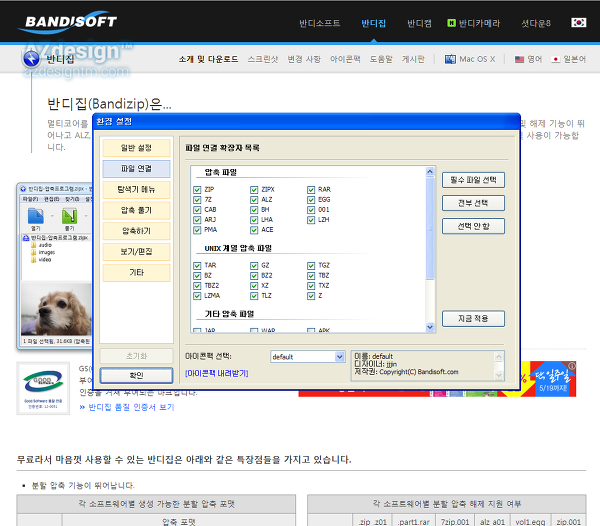Screen dimensions: 600x526
Task: Toggle the ALZ checkbox
Action: click(254, 200)
